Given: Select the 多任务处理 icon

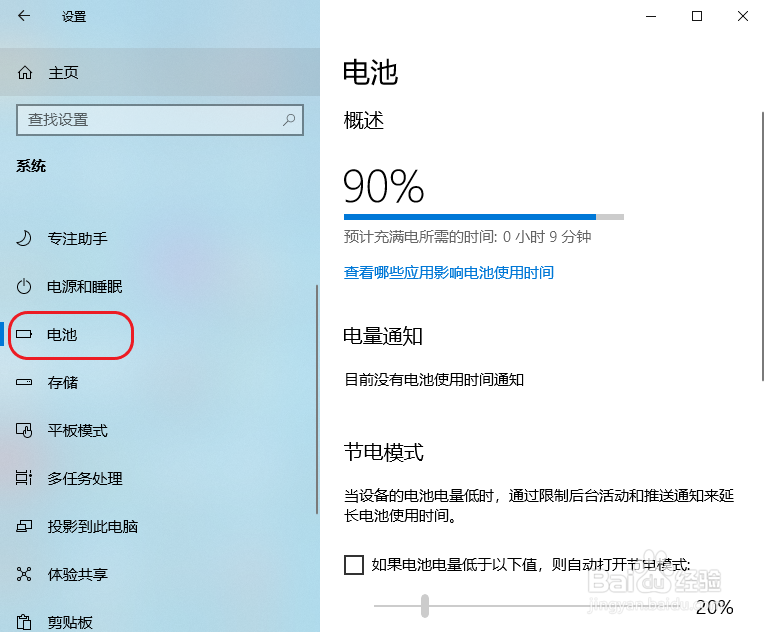Looking at the screenshot, I should (x=24, y=478).
